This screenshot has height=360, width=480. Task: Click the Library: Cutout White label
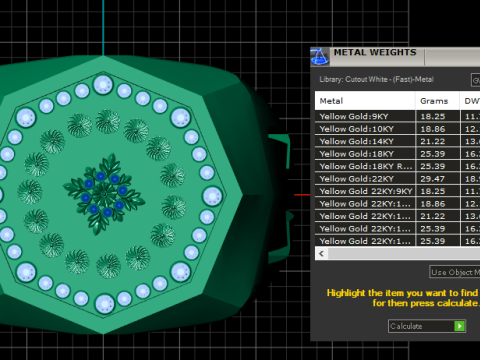click(376, 79)
